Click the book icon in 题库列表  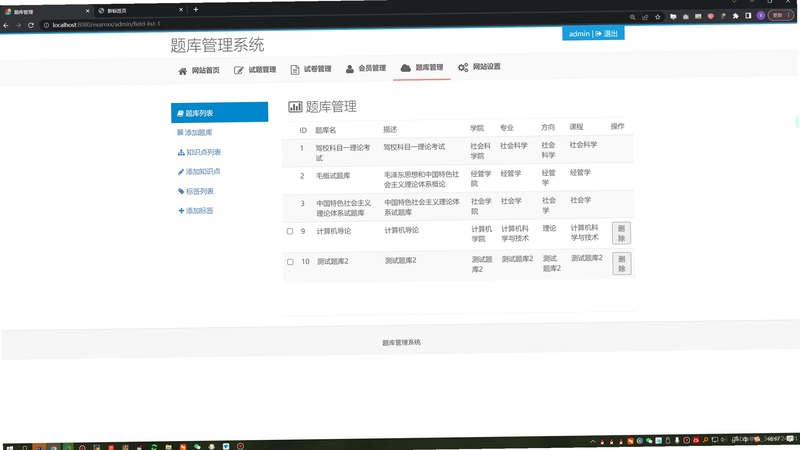pos(180,113)
